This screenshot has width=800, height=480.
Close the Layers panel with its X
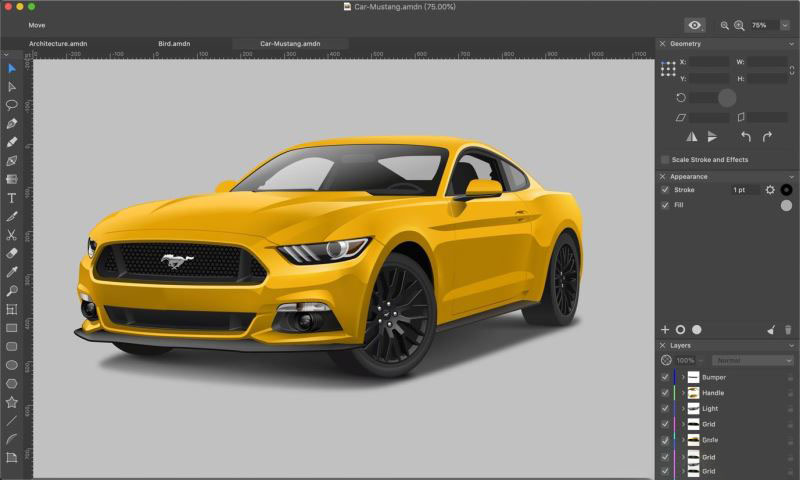coord(662,345)
